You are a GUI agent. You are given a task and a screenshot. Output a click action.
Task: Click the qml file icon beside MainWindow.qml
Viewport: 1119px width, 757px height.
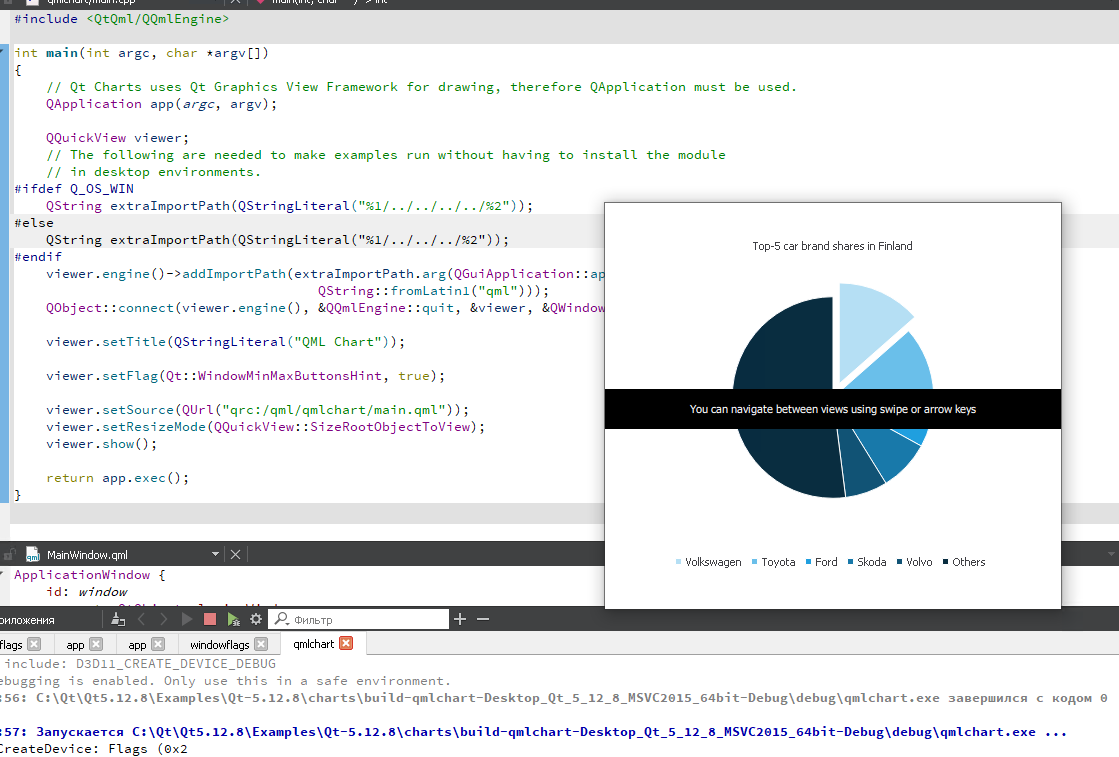[33, 554]
